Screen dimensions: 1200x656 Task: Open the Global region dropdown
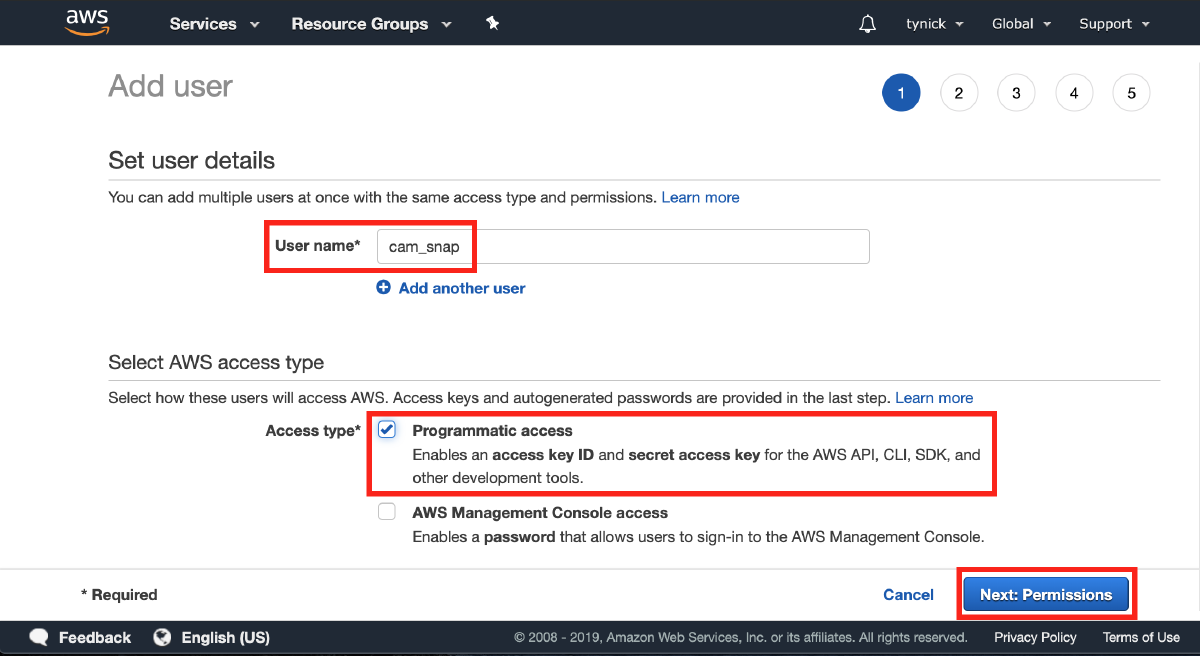(1022, 24)
